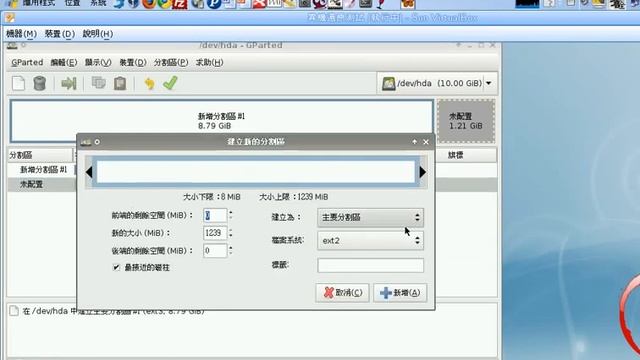
Task: Open the create-as primary partition dropdown
Action: point(370,217)
